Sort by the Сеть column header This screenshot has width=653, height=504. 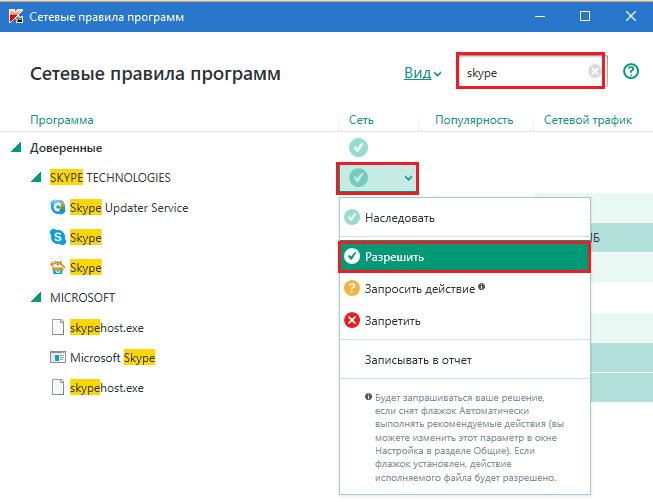361,120
